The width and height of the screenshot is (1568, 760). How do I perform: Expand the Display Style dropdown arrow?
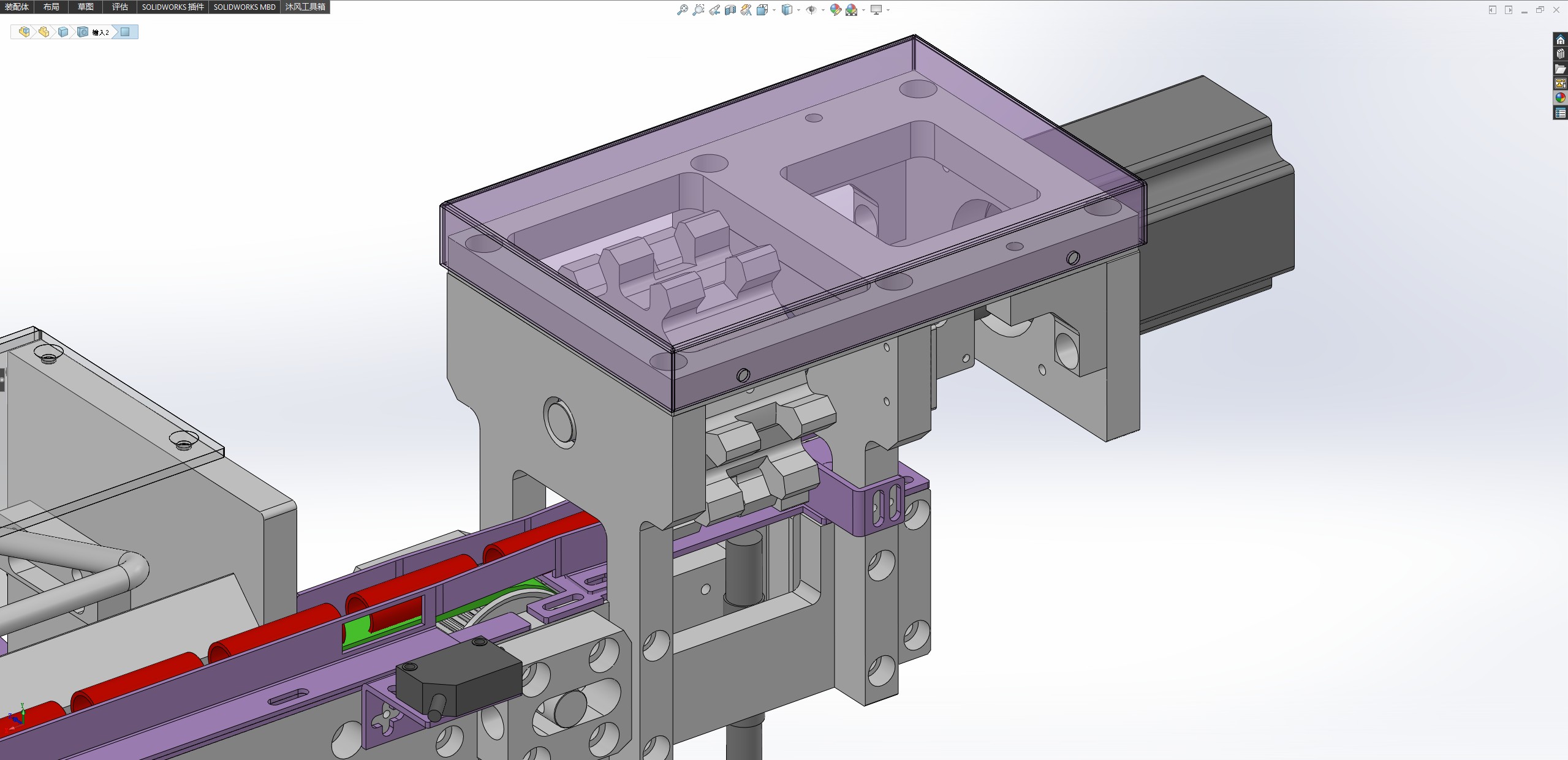pyautogui.click(x=798, y=10)
